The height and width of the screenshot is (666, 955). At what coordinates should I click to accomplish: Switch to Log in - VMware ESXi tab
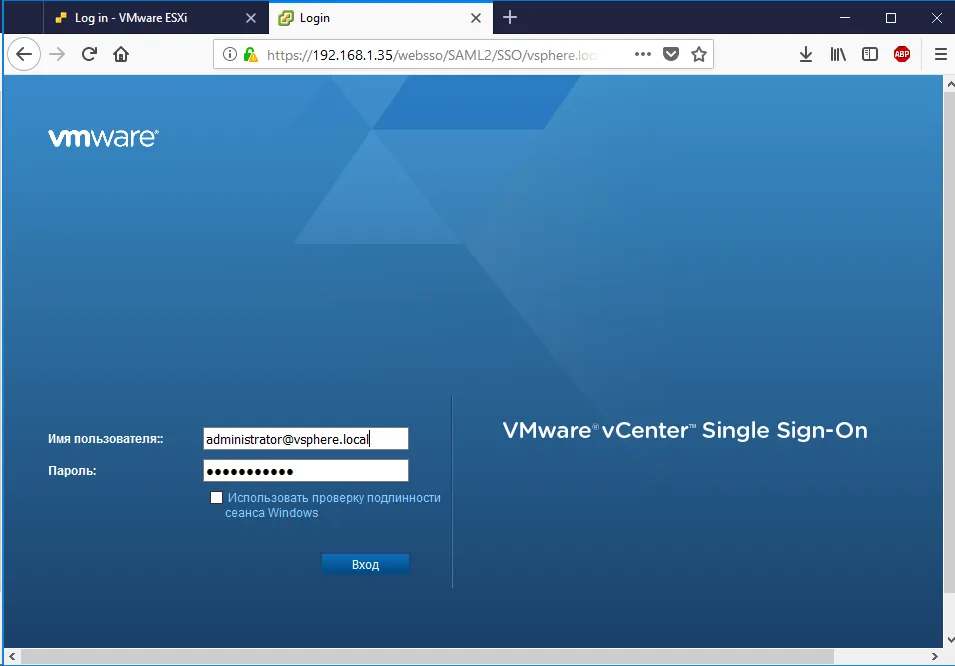pyautogui.click(x=155, y=18)
